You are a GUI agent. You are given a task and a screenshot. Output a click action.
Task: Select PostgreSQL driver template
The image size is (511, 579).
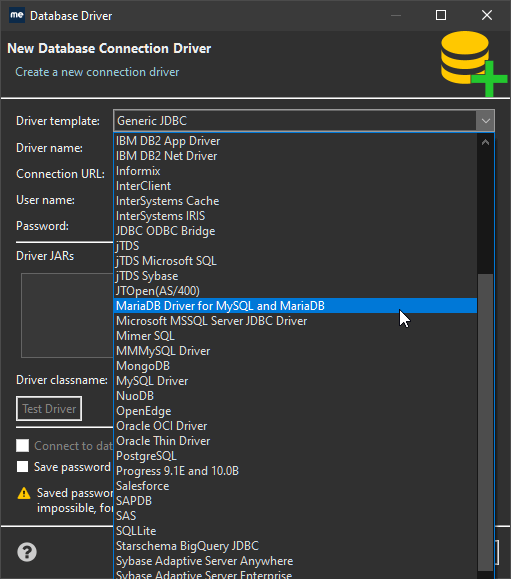click(x=295, y=456)
